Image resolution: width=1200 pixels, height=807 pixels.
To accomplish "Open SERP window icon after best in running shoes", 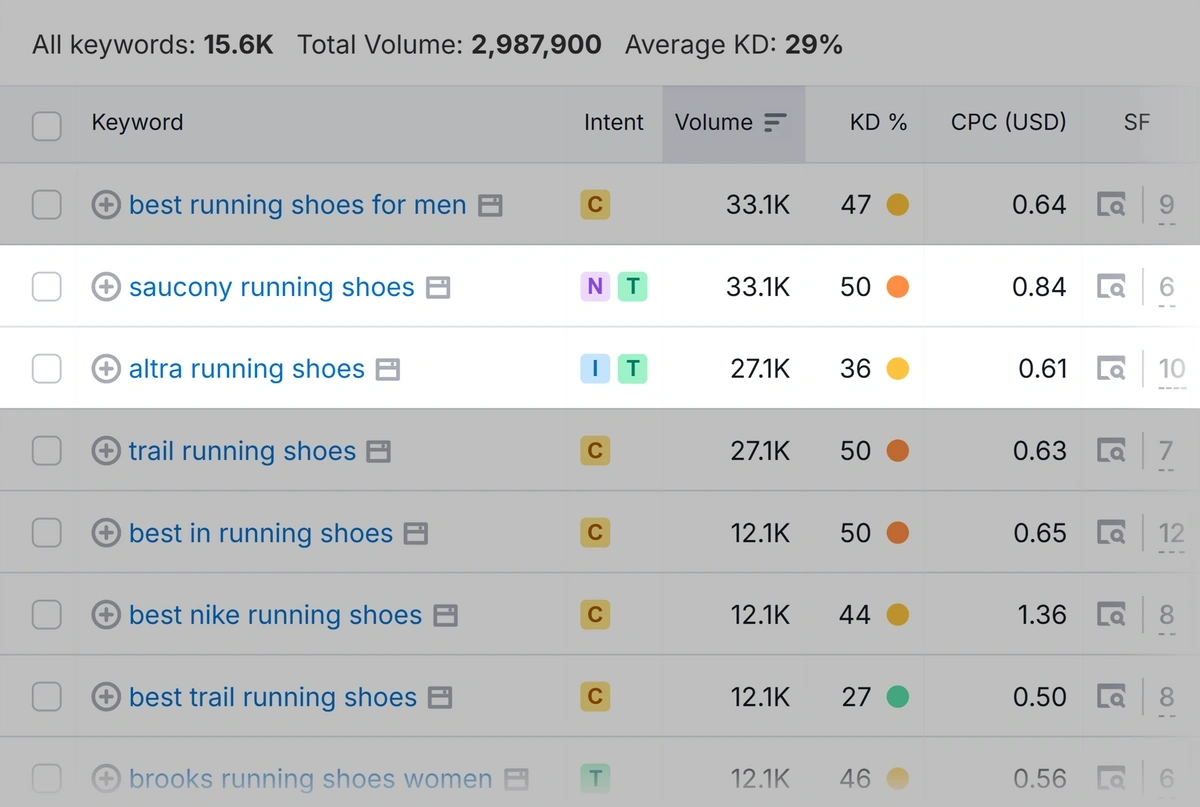I will [416, 534].
